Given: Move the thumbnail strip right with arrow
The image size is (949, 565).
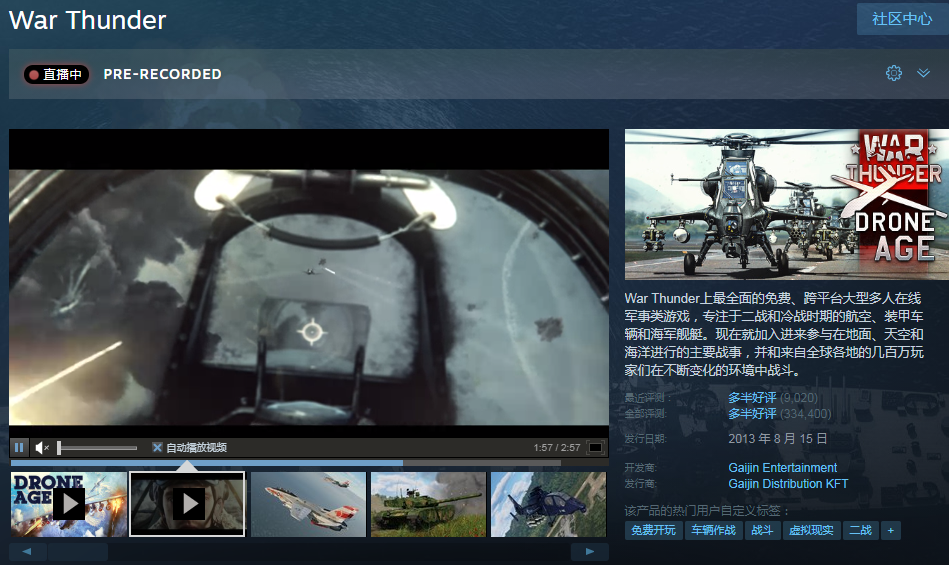Looking at the screenshot, I should point(590,551).
